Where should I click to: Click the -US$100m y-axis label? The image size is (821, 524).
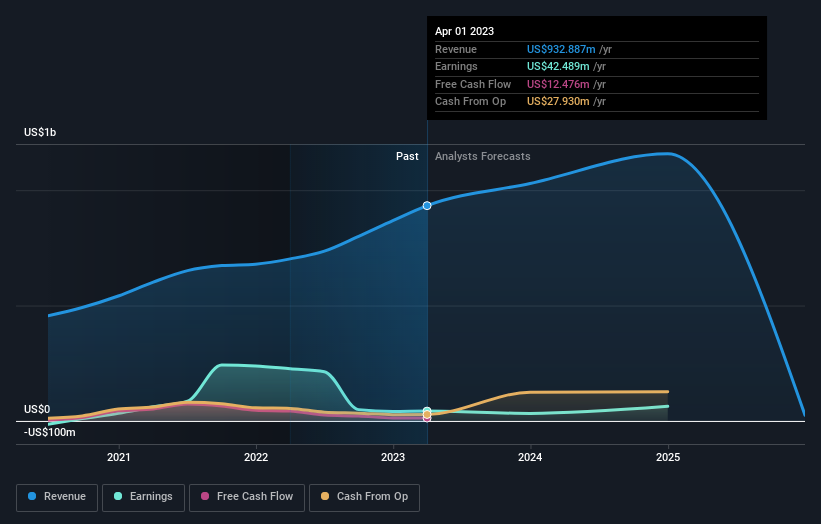[49, 432]
